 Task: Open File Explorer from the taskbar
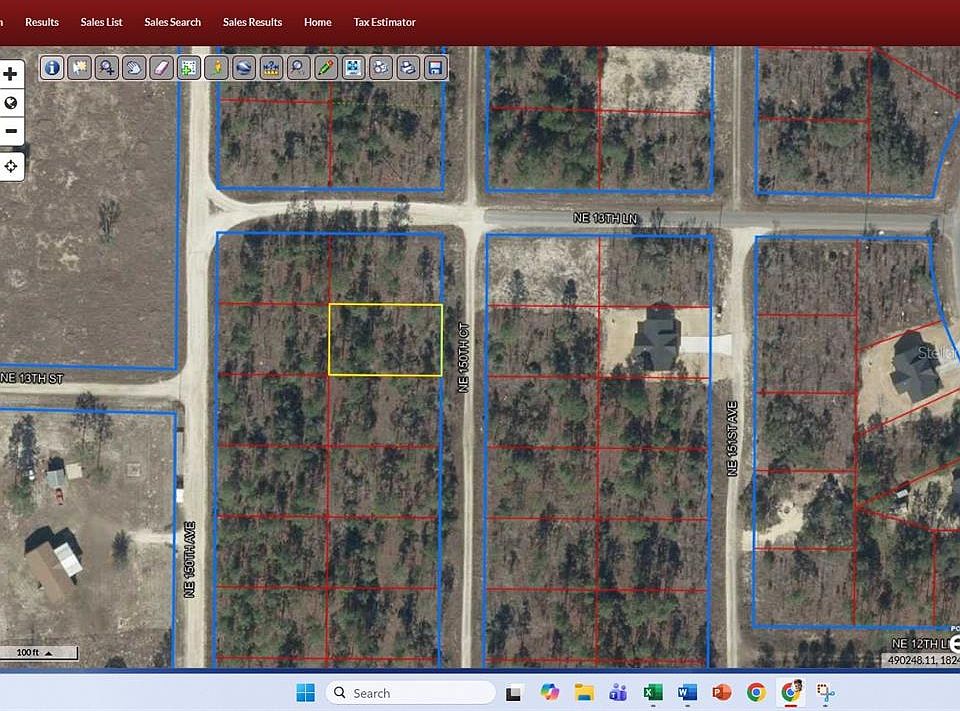(x=584, y=693)
